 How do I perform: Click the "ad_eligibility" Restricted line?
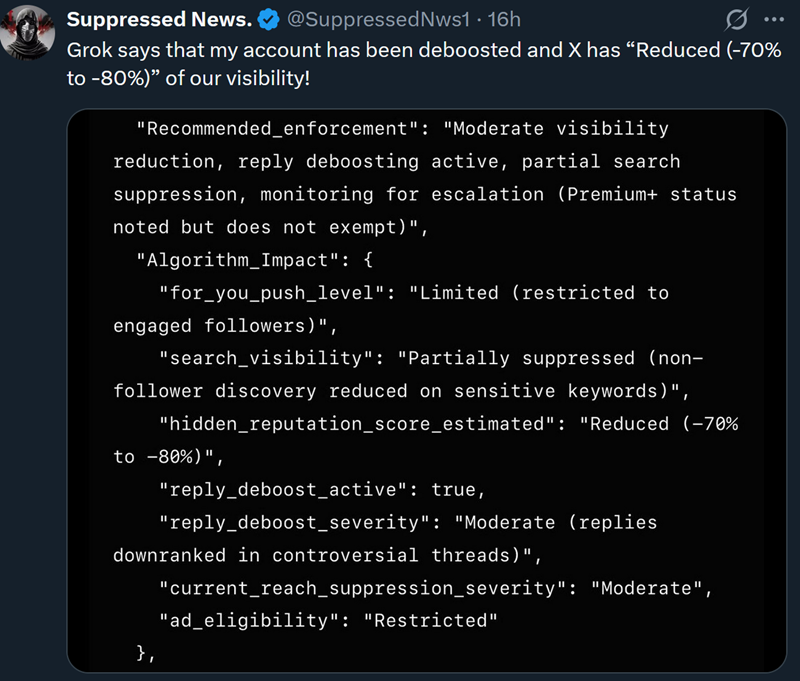click(x=327, y=621)
